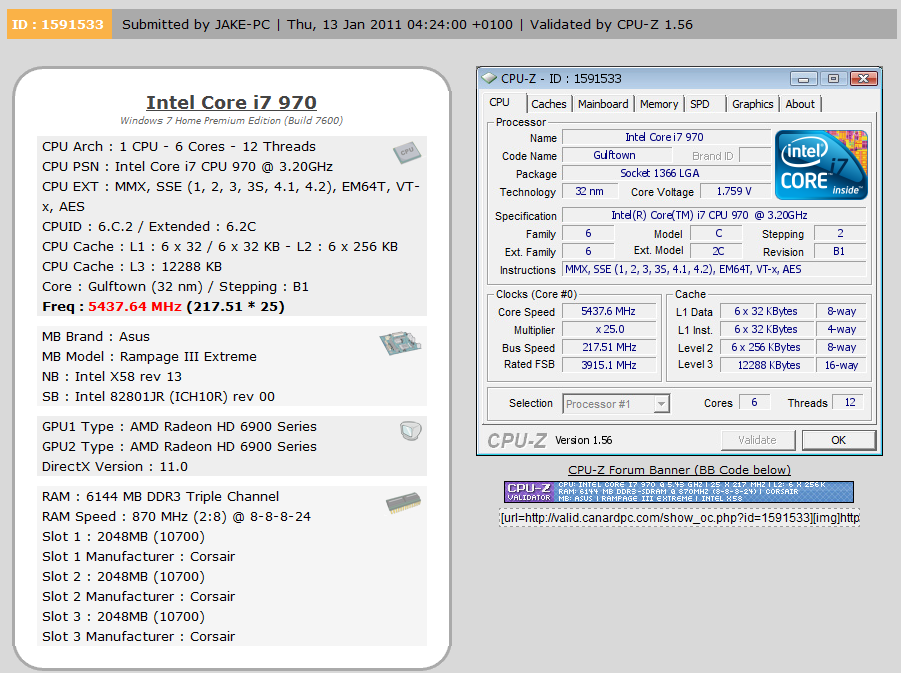Click the Windows 7 Home Premium subtitle
Image resolution: width=901 pixels, height=673 pixels.
tap(232, 121)
